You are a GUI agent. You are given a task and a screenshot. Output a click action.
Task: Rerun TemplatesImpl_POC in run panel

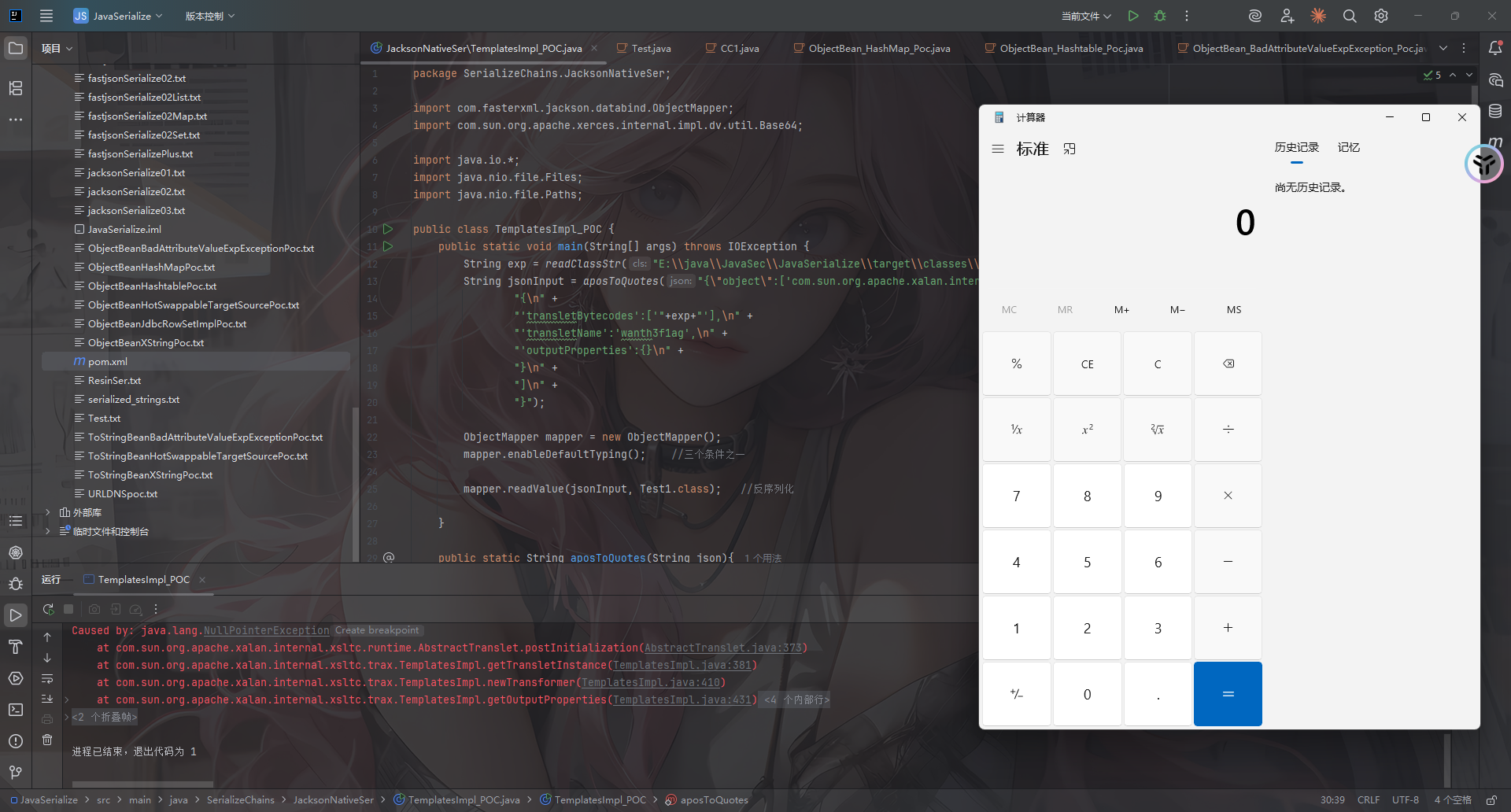(x=48, y=609)
